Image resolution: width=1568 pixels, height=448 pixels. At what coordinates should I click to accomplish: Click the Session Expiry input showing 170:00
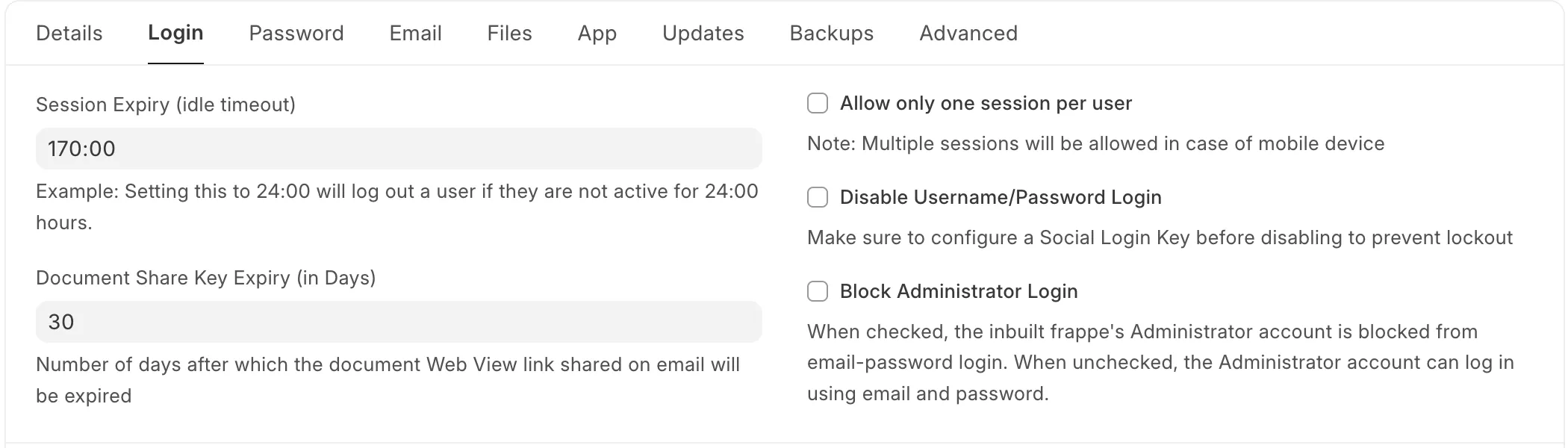pyautogui.click(x=399, y=148)
